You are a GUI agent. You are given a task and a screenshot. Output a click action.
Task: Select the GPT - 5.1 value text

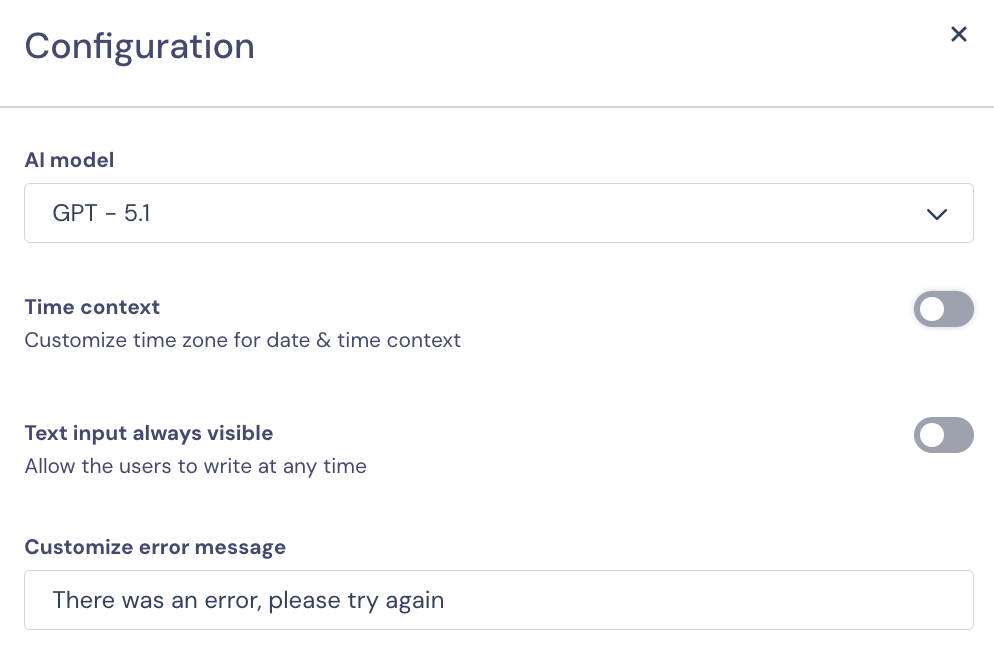101,213
